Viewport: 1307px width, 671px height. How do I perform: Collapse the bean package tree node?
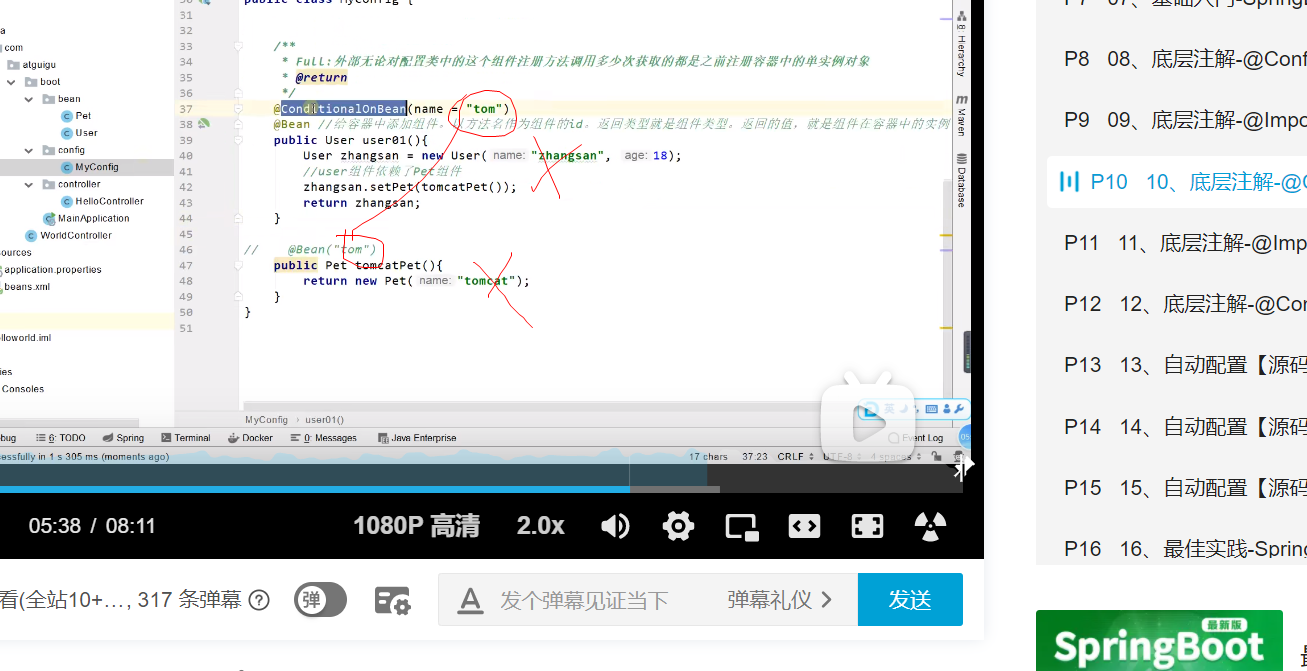pos(31,99)
